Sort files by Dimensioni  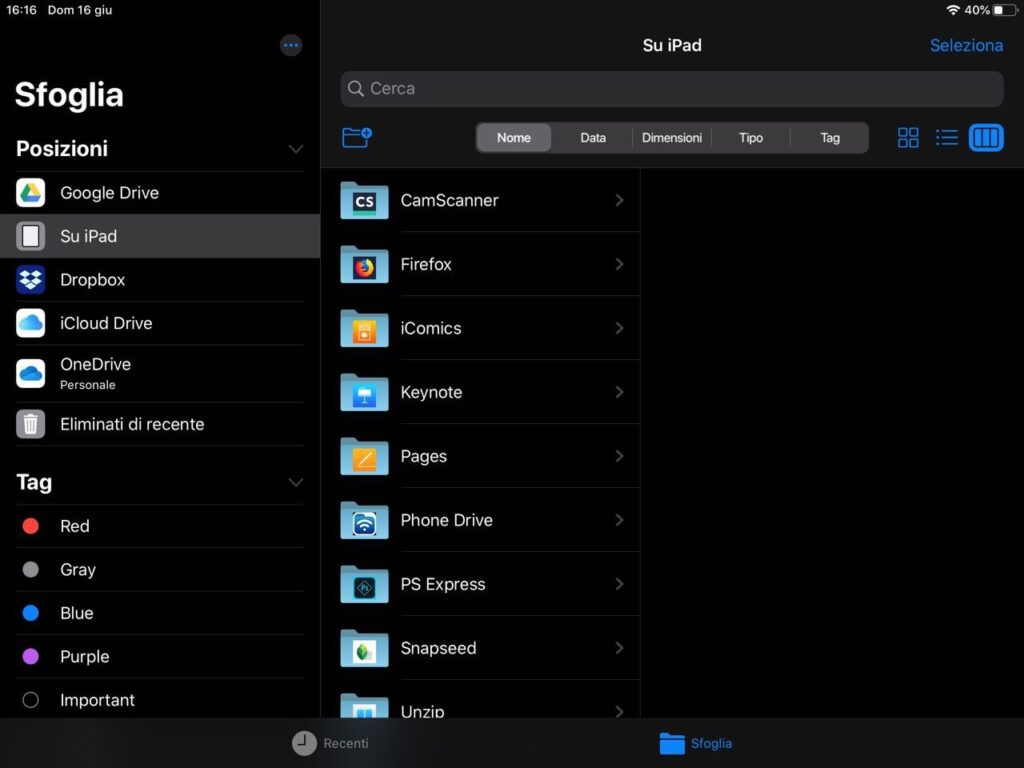671,137
